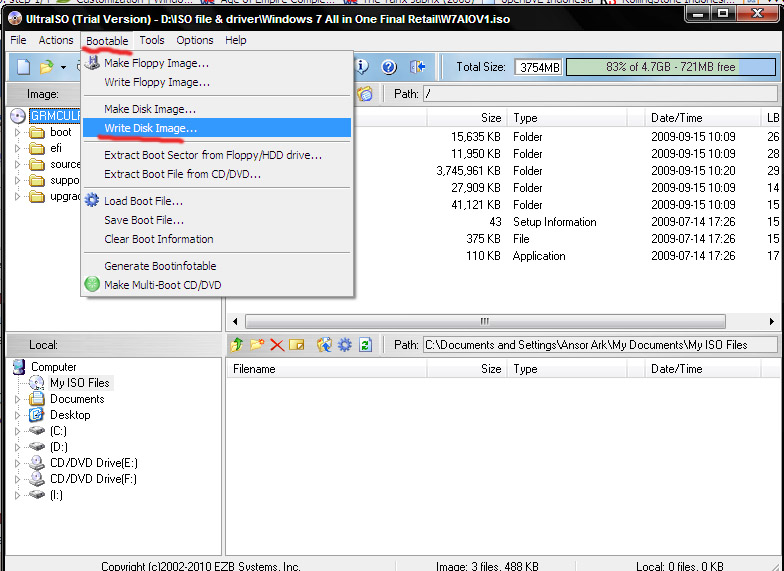Click the Local Path field with My ISO Files
The image size is (784, 571).
pos(600,344)
